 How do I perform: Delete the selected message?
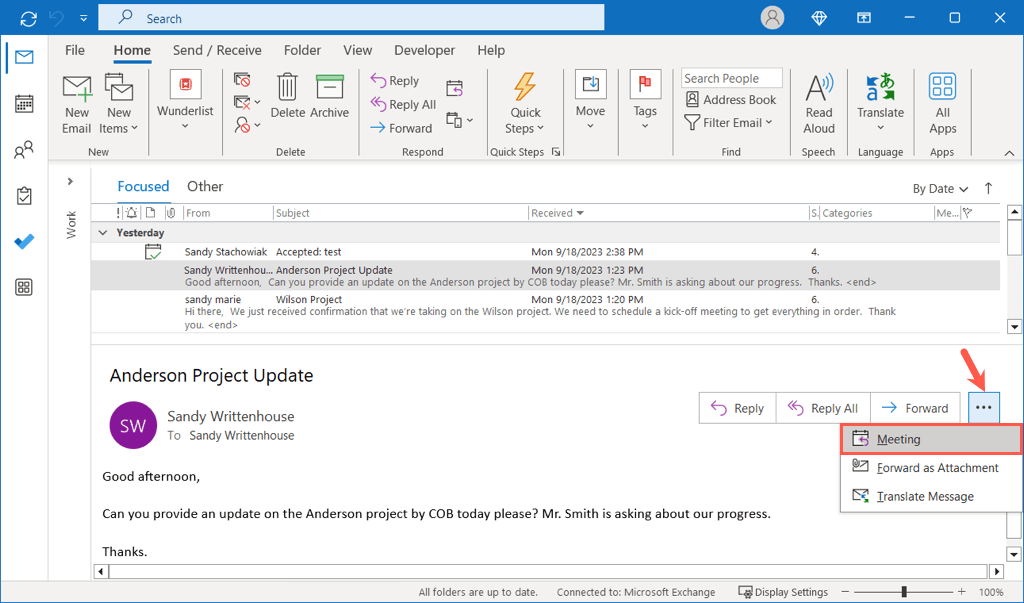click(287, 96)
